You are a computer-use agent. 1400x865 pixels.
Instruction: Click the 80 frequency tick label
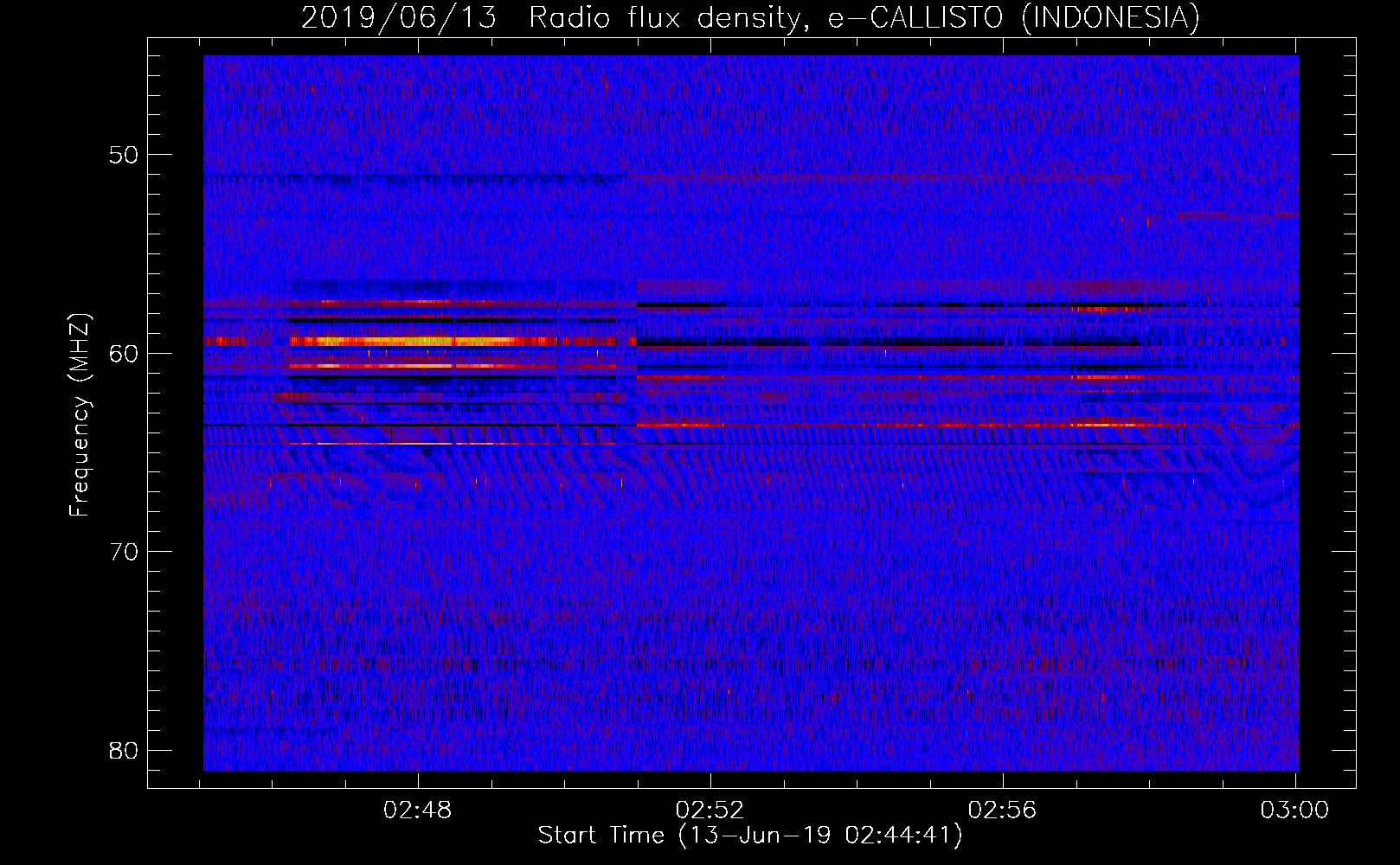tap(124, 750)
